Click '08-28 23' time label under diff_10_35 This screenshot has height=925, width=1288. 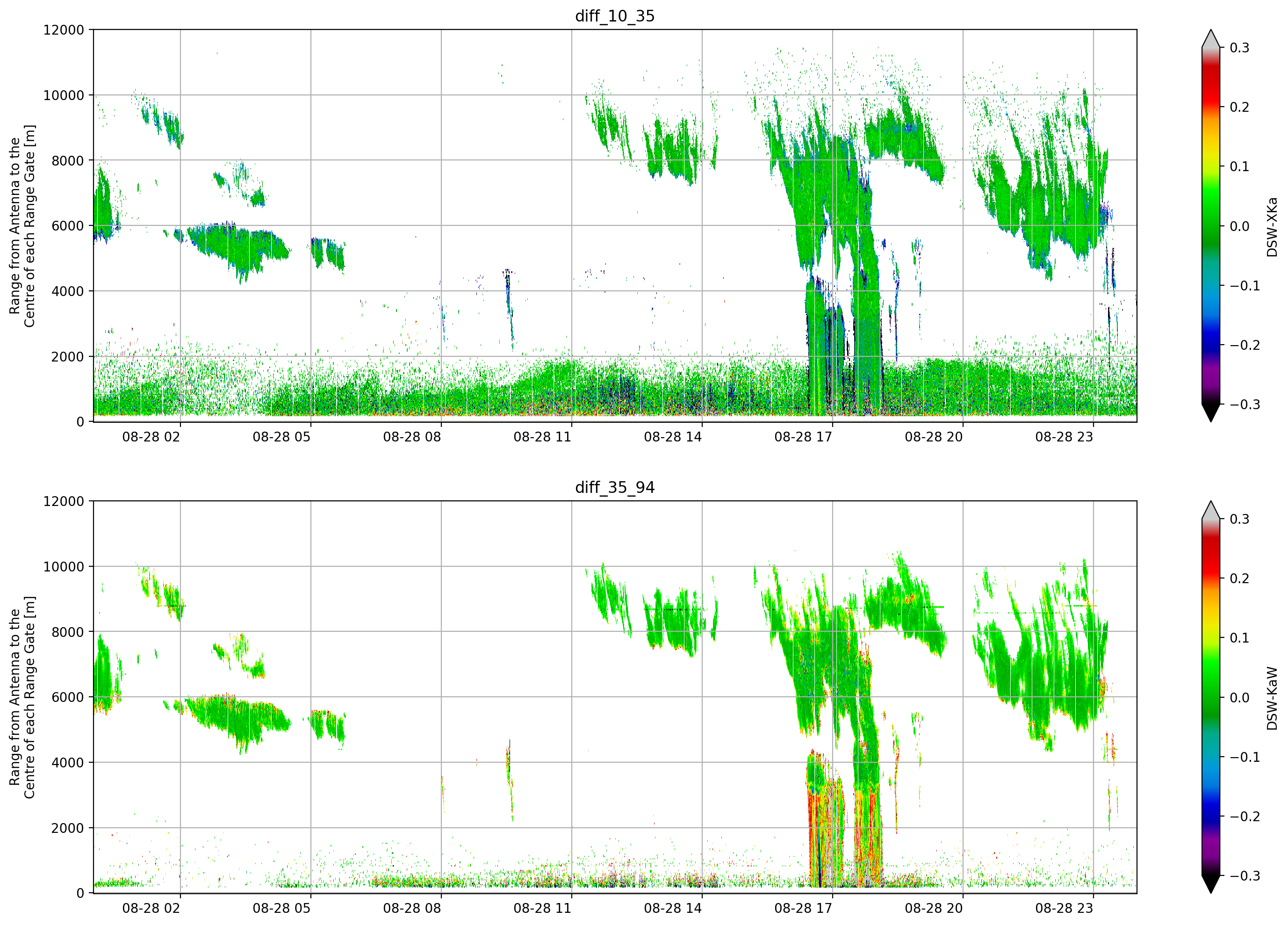coord(1064,437)
